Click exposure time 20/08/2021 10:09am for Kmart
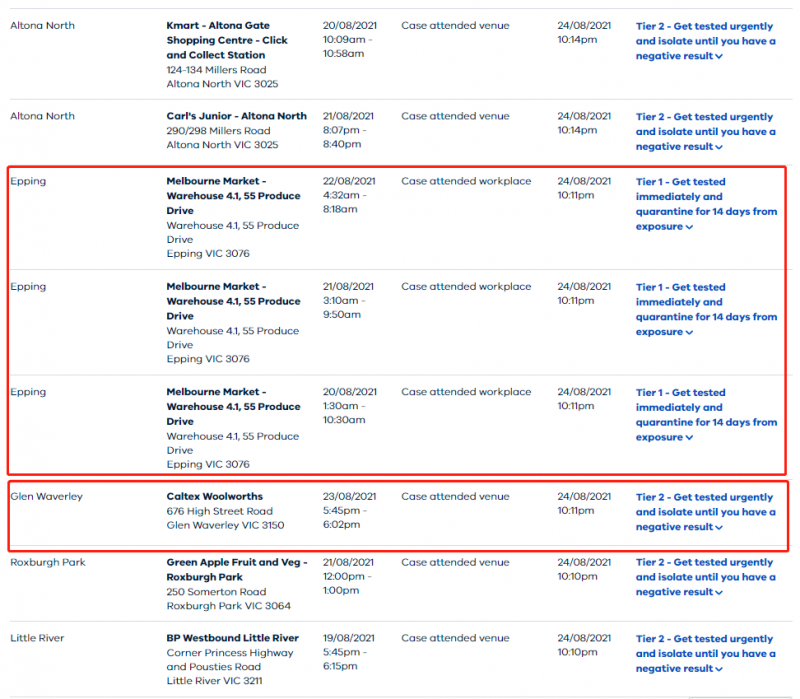800x699 pixels. tap(349, 39)
